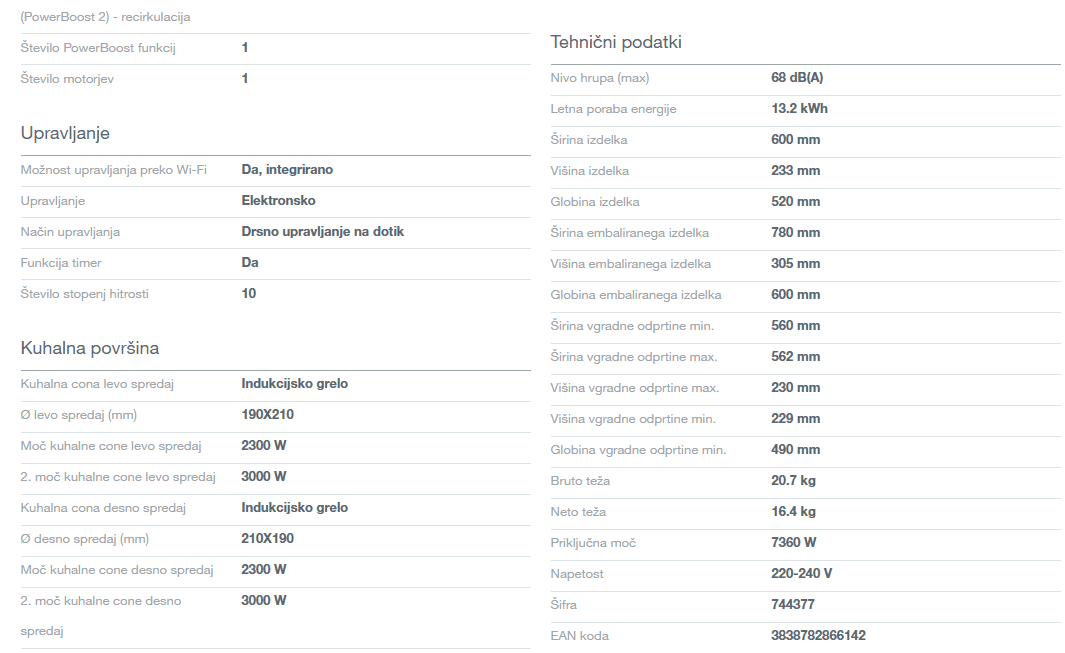
Task: Click the Napetost value 220-240 V
Action: point(801,574)
